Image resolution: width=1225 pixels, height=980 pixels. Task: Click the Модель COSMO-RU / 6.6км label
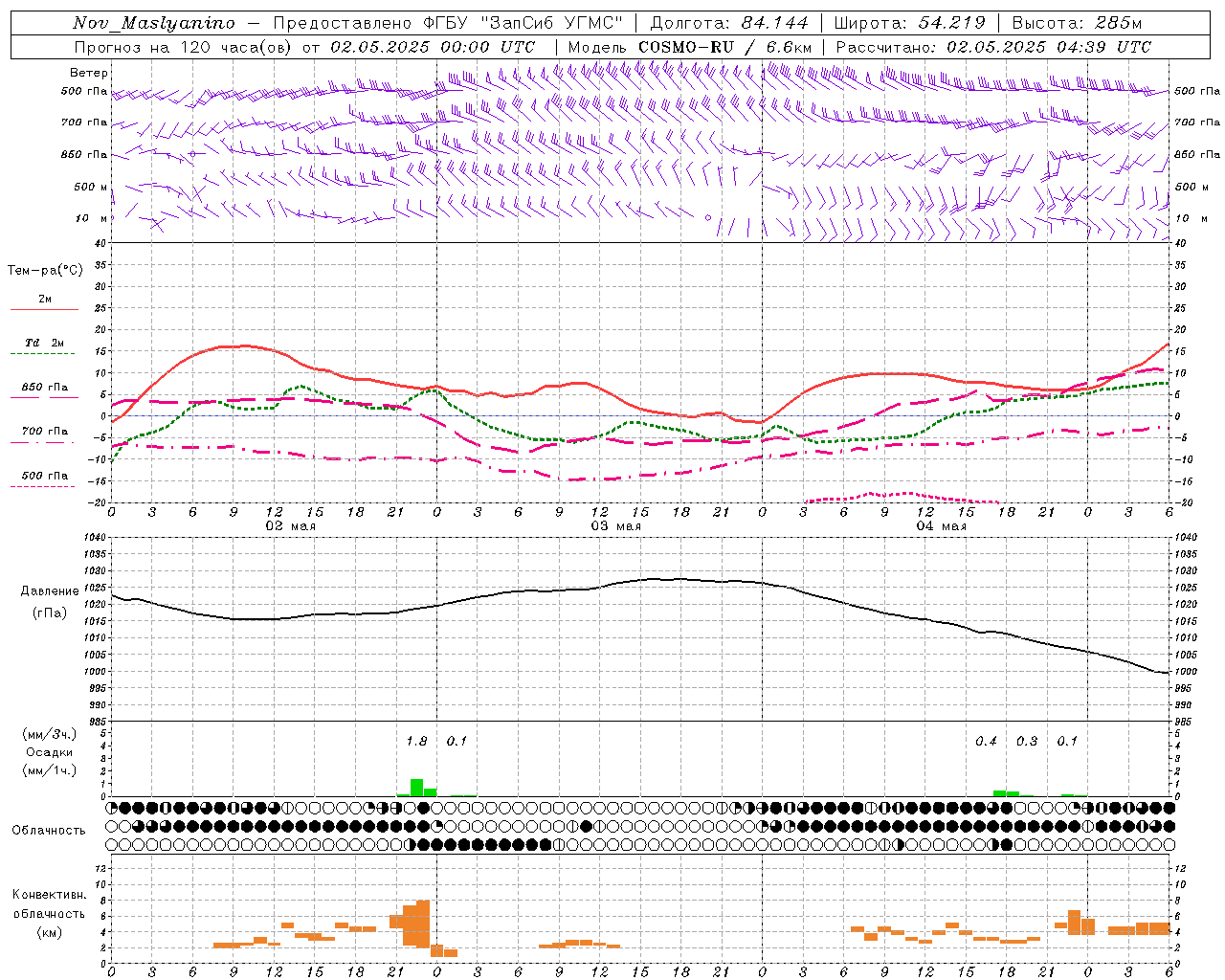690,47
